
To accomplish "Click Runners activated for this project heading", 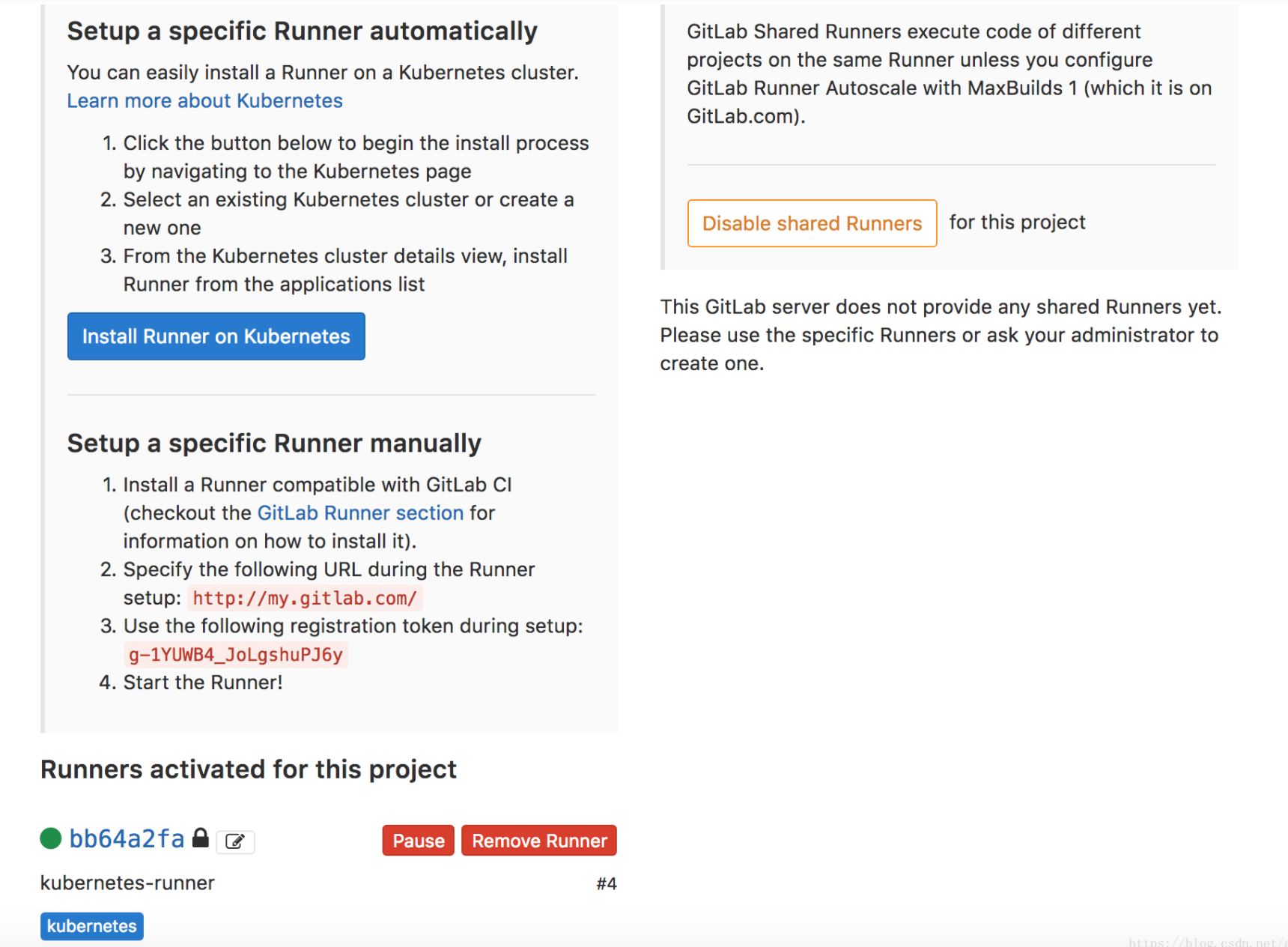I will 249,769.
